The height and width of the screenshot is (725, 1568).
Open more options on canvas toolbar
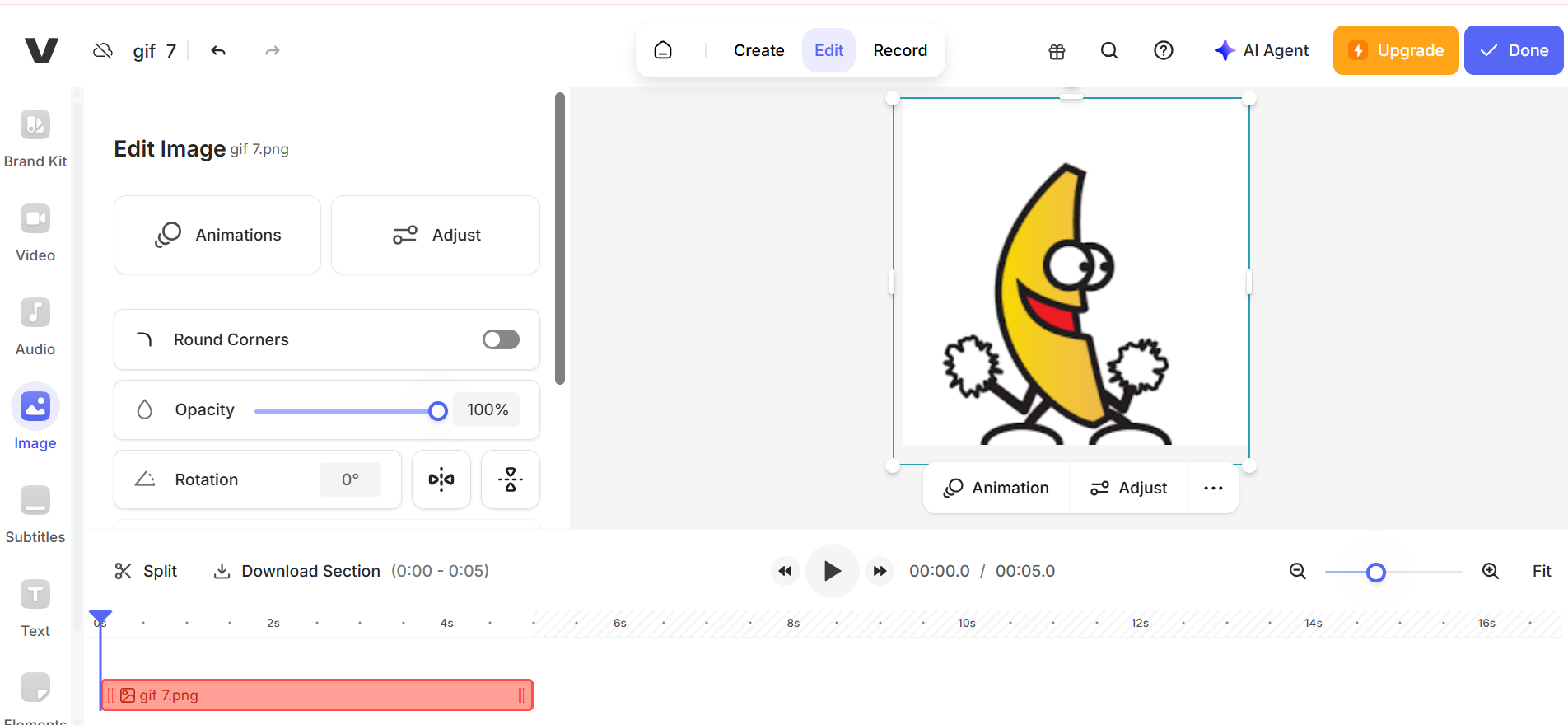(x=1213, y=488)
